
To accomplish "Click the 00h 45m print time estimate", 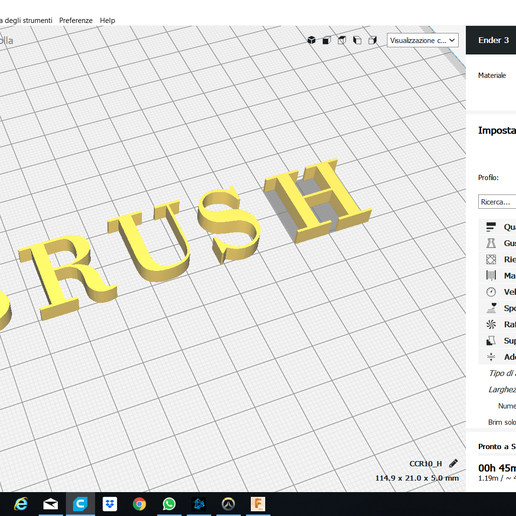I will [x=497, y=468].
